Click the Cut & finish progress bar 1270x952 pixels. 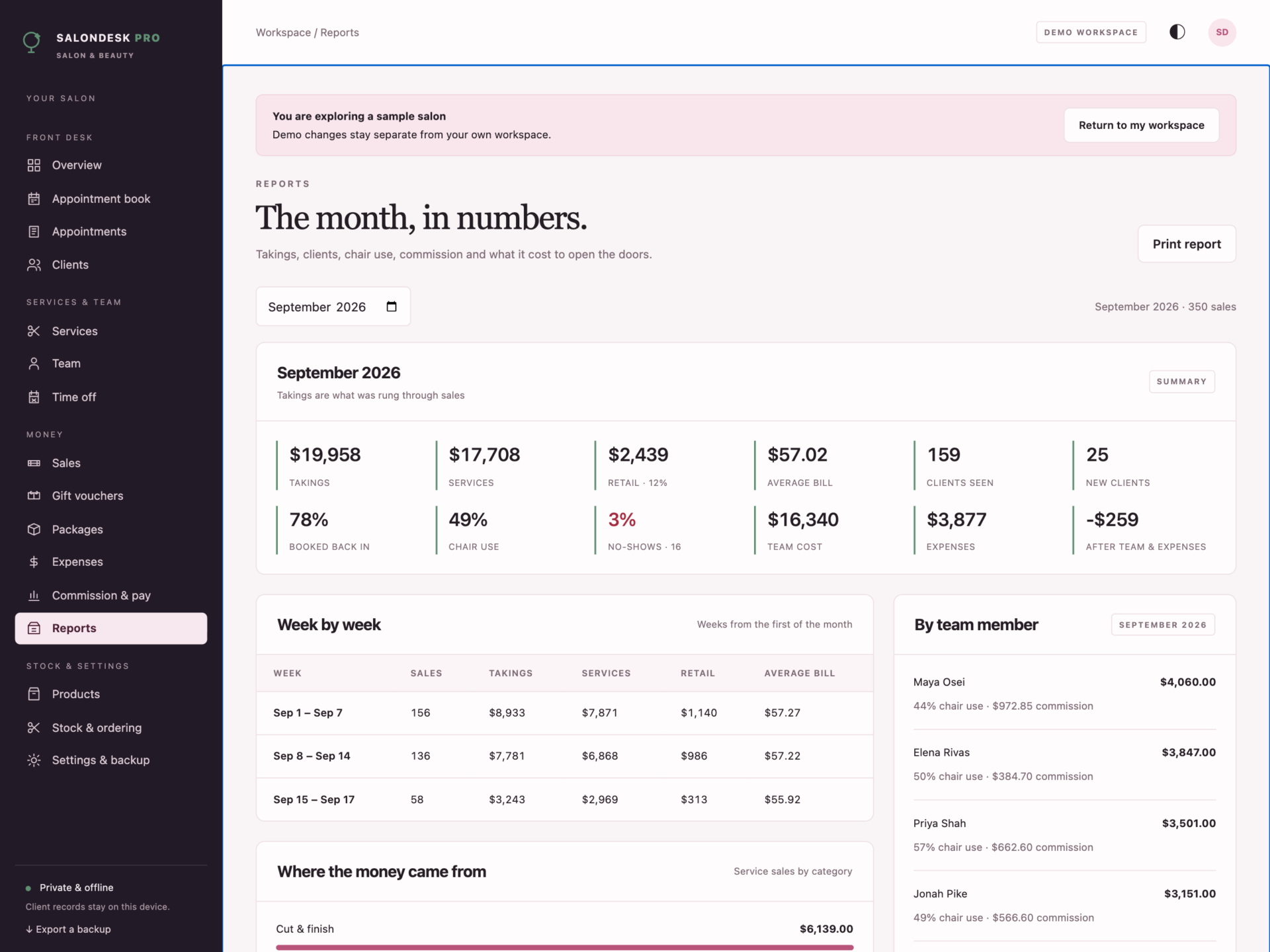pos(564,947)
